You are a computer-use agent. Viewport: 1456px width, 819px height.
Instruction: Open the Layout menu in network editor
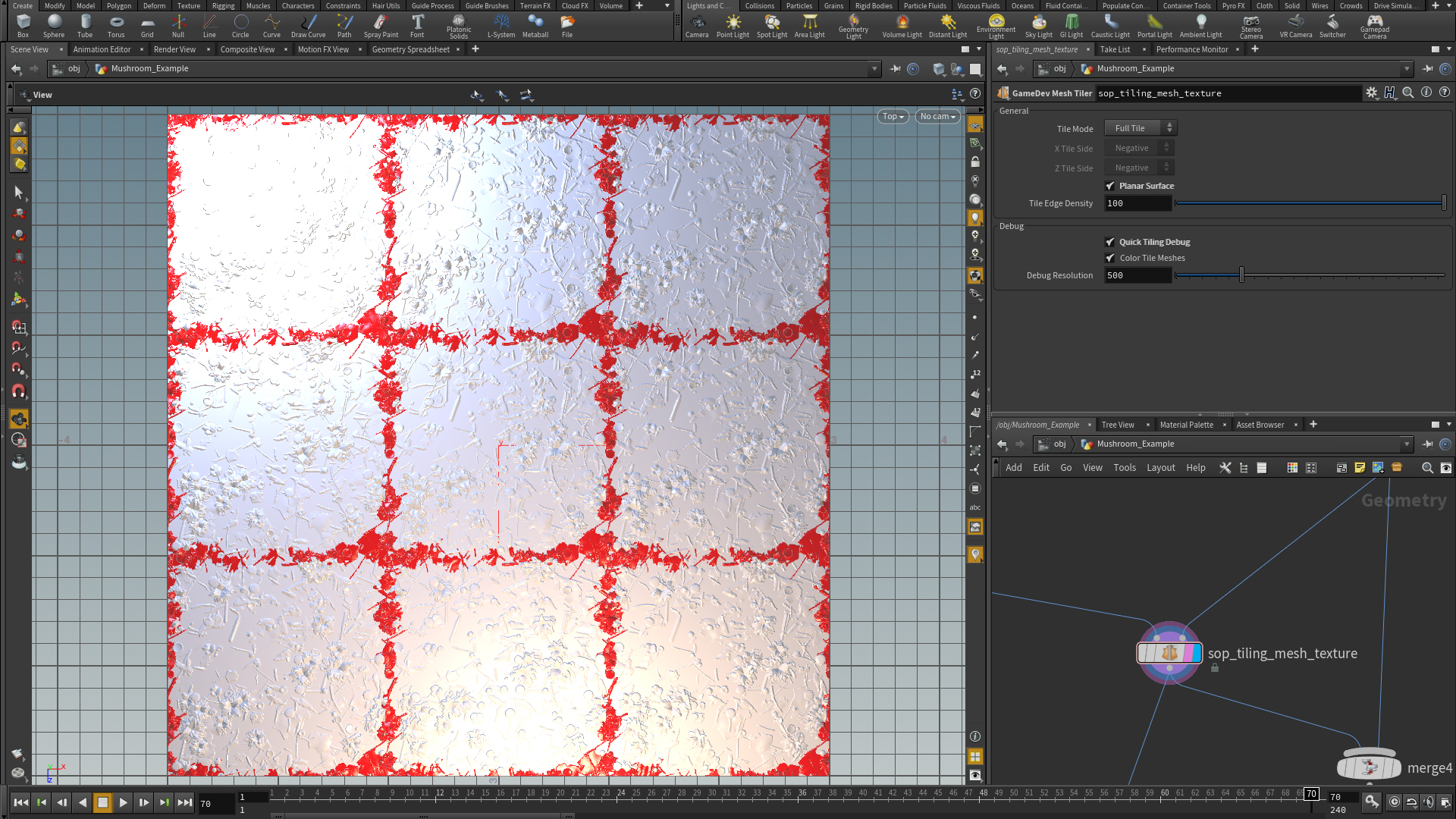coord(1160,468)
